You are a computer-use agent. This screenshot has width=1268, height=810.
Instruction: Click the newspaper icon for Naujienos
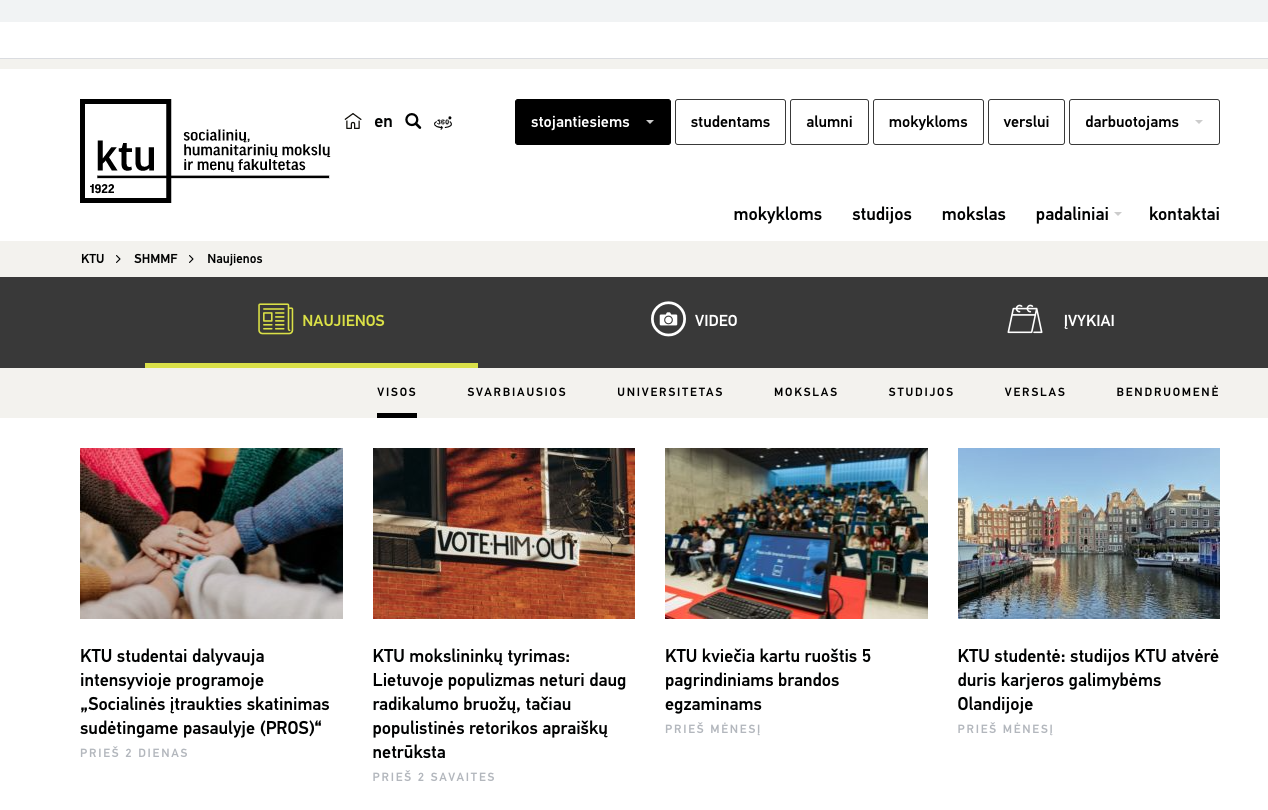coord(275,319)
